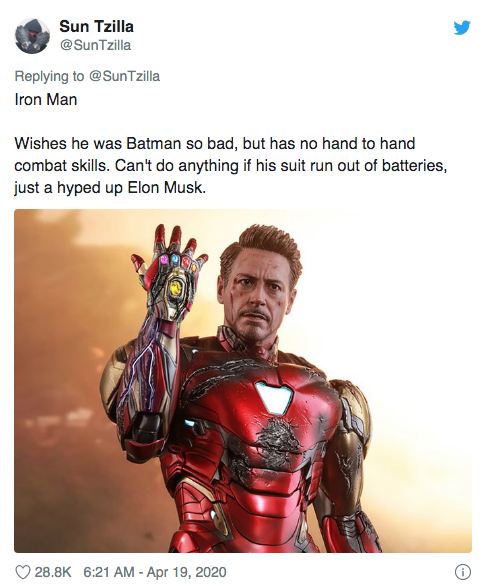
Task: Click the Twitter bird logo
Action: pyautogui.click(x=462, y=28)
